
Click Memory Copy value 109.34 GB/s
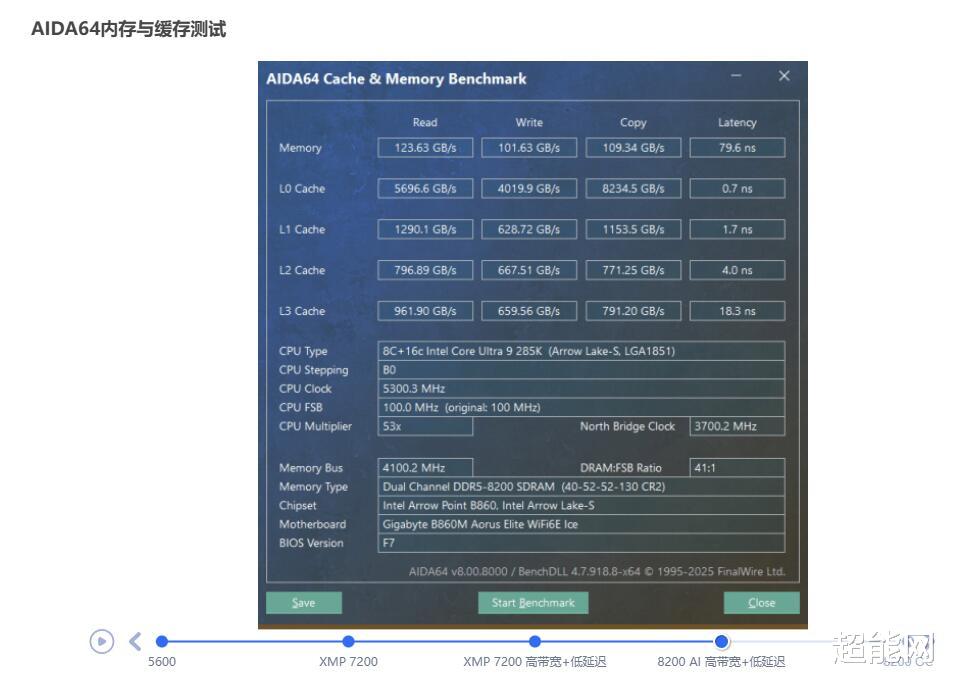633,148
